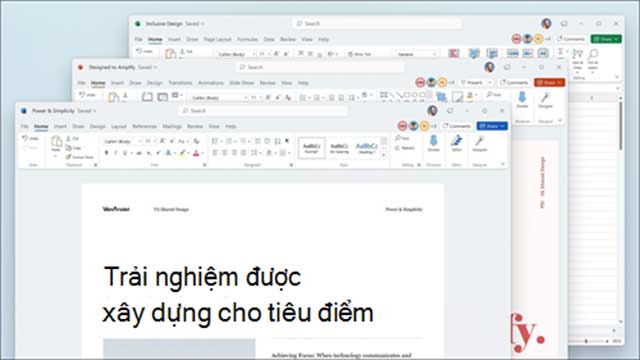Toggle Bold formatting in Word
The height and width of the screenshot is (360, 640).
(106, 153)
